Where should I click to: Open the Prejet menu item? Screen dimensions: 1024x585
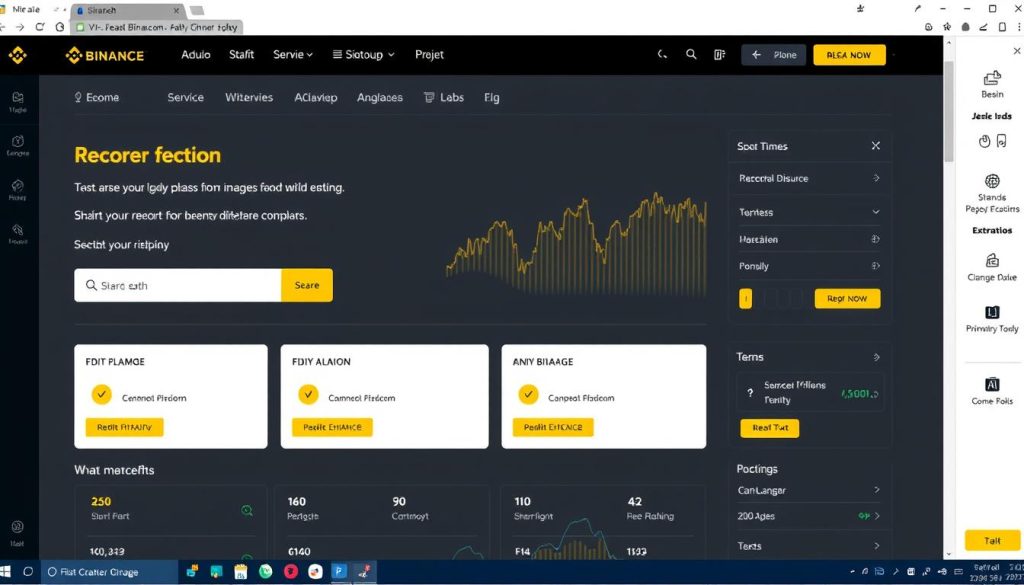click(x=429, y=55)
